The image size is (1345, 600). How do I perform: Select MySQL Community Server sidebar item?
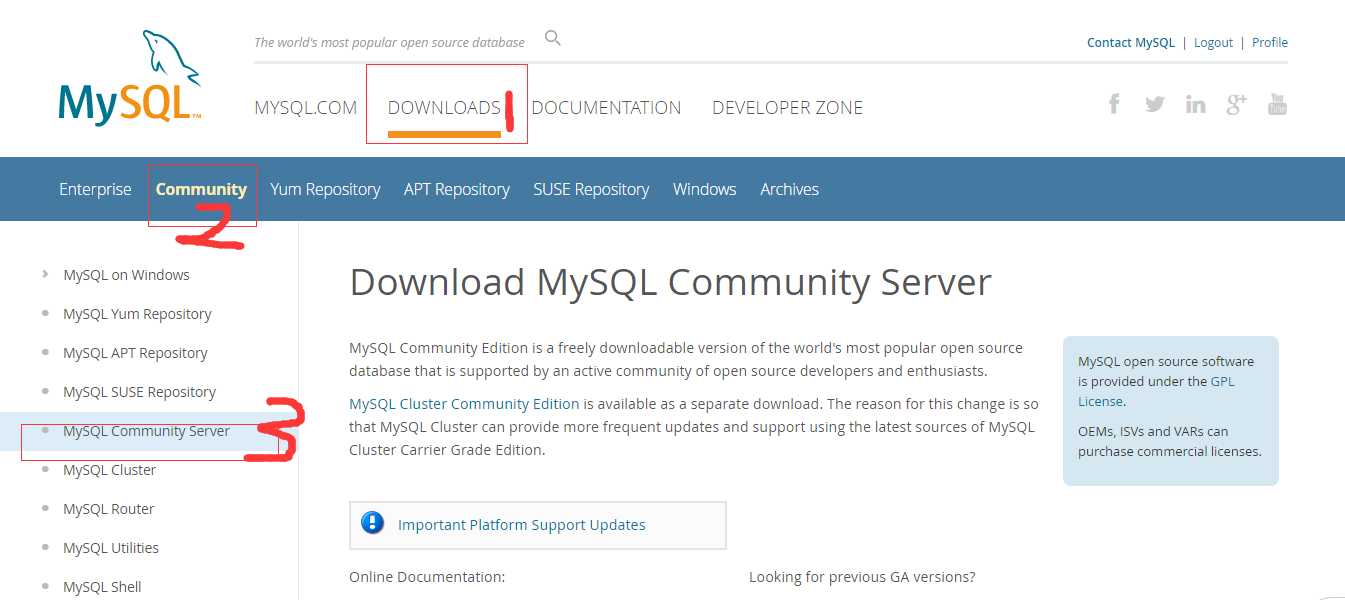click(x=146, y=431)
